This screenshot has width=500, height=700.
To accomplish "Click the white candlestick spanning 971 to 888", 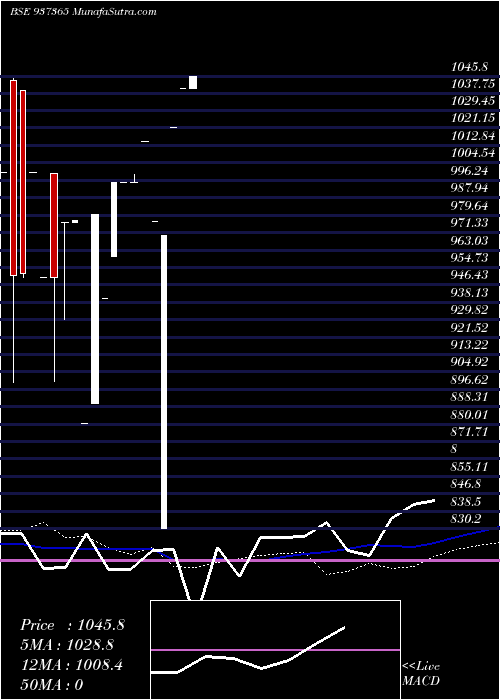I will [95, 309].
